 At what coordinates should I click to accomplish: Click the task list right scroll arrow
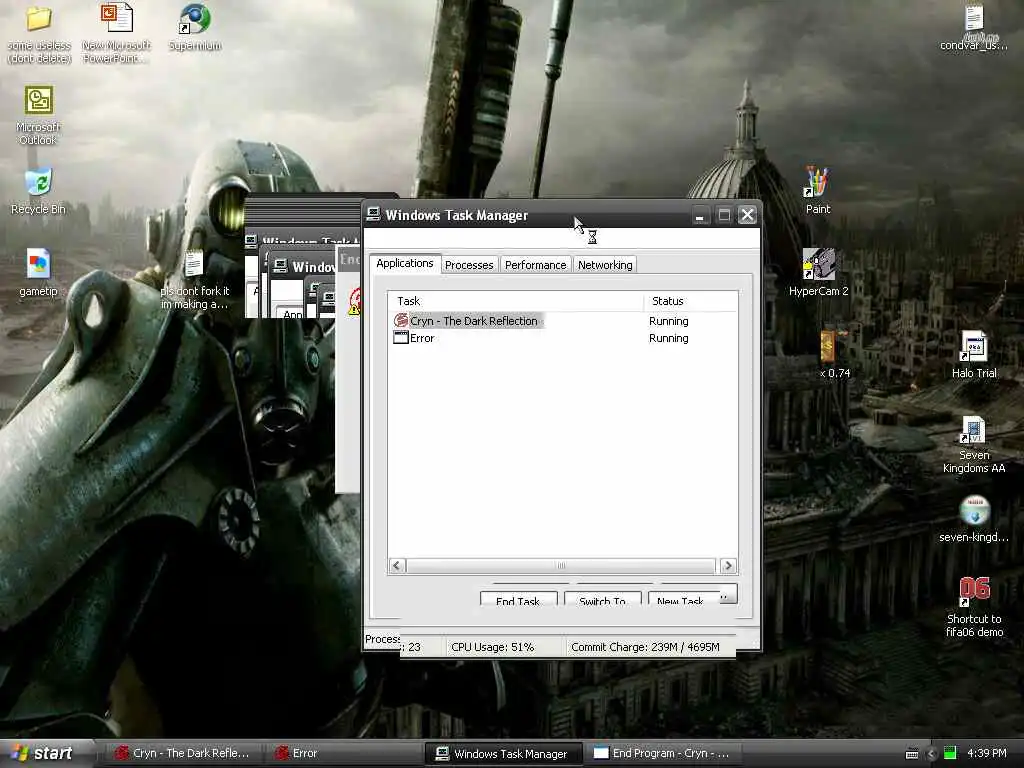(x=728, y=566)
